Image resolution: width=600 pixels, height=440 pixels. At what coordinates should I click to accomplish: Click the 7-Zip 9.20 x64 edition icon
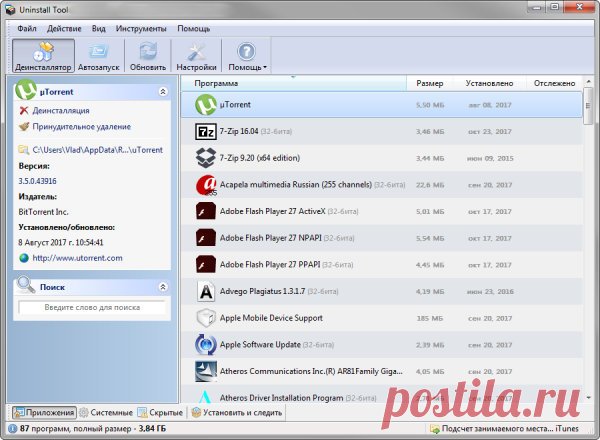tap(206, 158)
